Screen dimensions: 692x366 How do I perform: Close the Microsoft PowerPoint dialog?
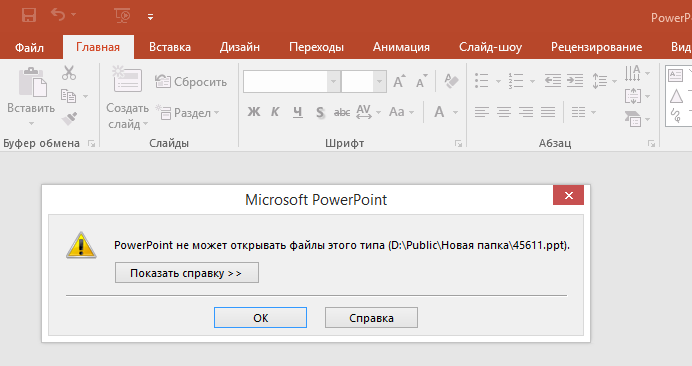[568, 195]
